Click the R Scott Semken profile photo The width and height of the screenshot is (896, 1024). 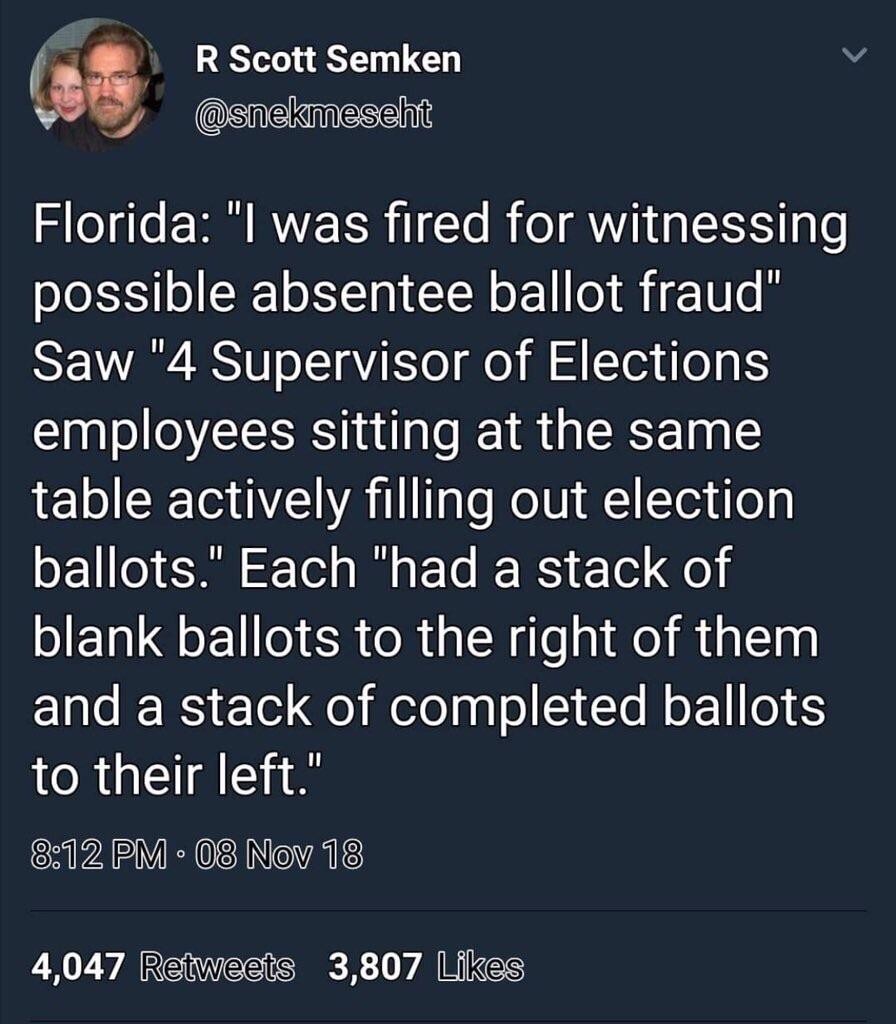pos(96,87)
